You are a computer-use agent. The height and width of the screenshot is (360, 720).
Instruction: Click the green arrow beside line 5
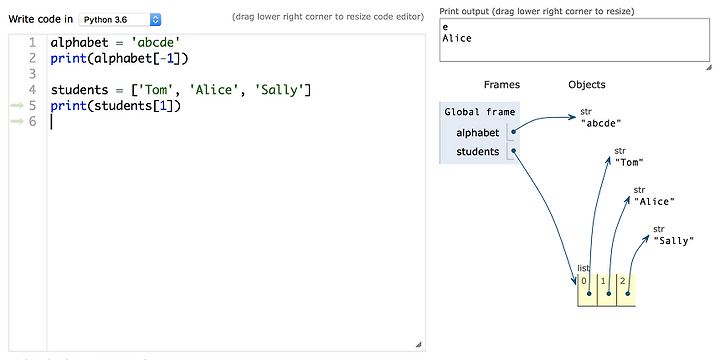[x=17, y=106]
